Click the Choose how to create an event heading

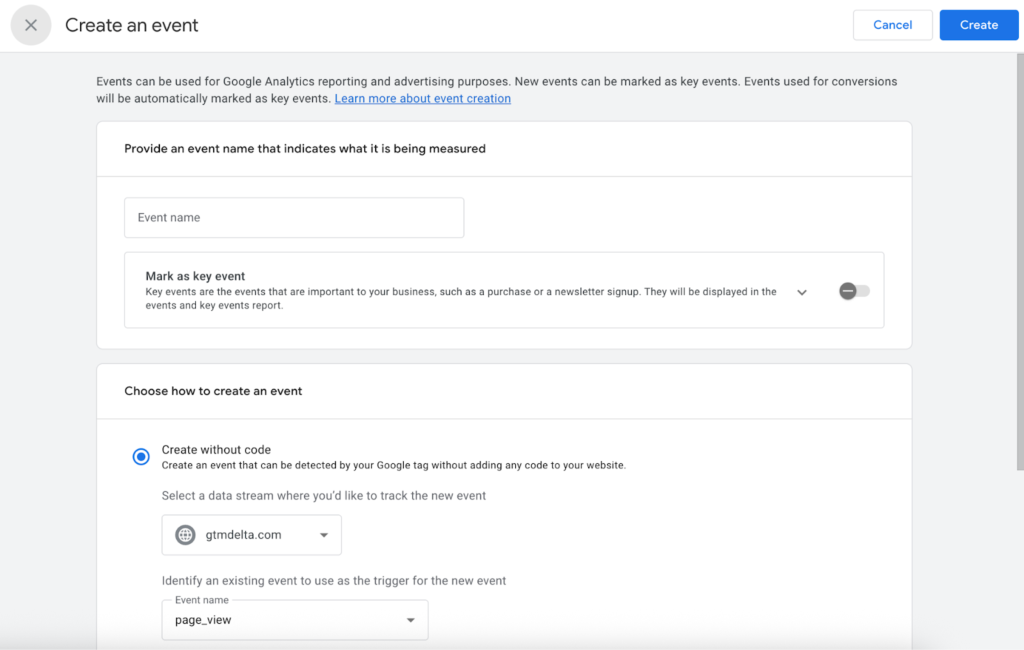click(213, 391)
